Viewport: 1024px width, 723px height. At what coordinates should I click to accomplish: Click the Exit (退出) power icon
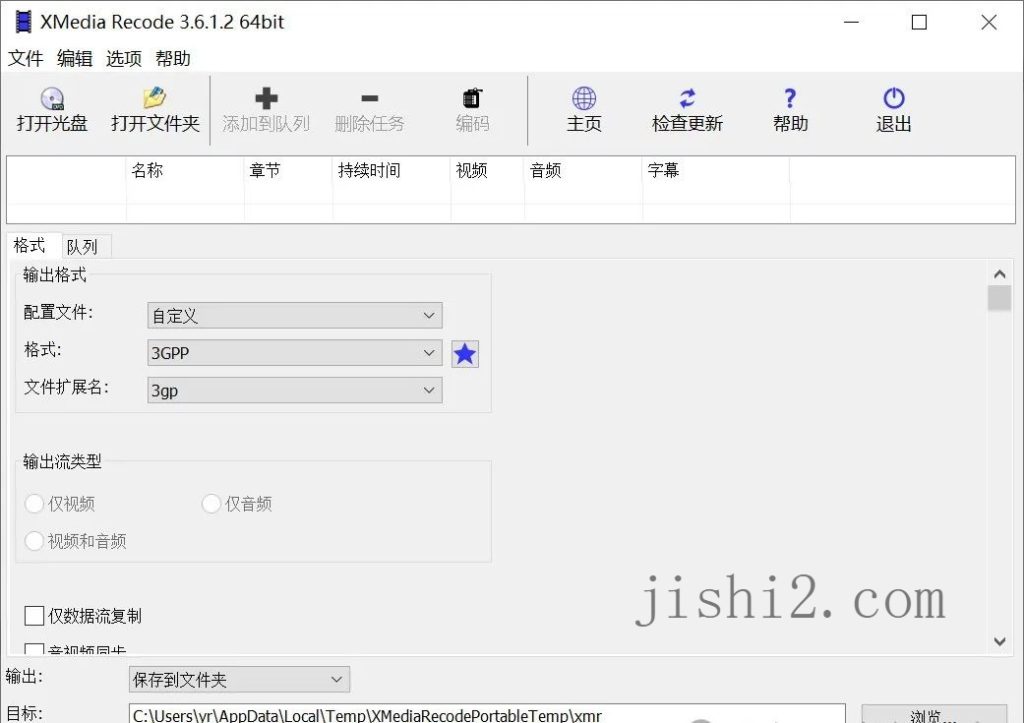[893, 99]
